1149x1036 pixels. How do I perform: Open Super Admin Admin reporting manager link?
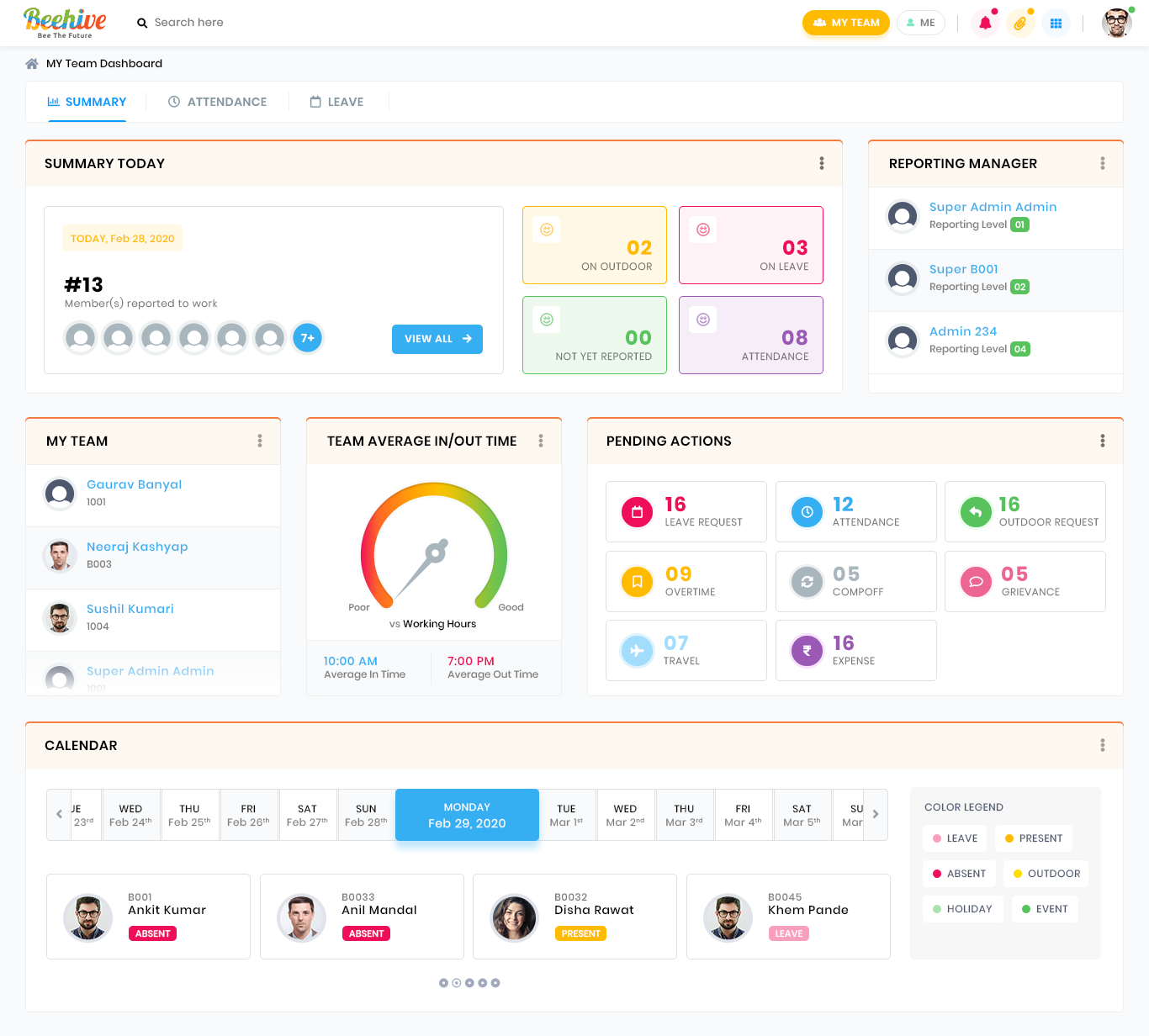(x=993, y=207)
